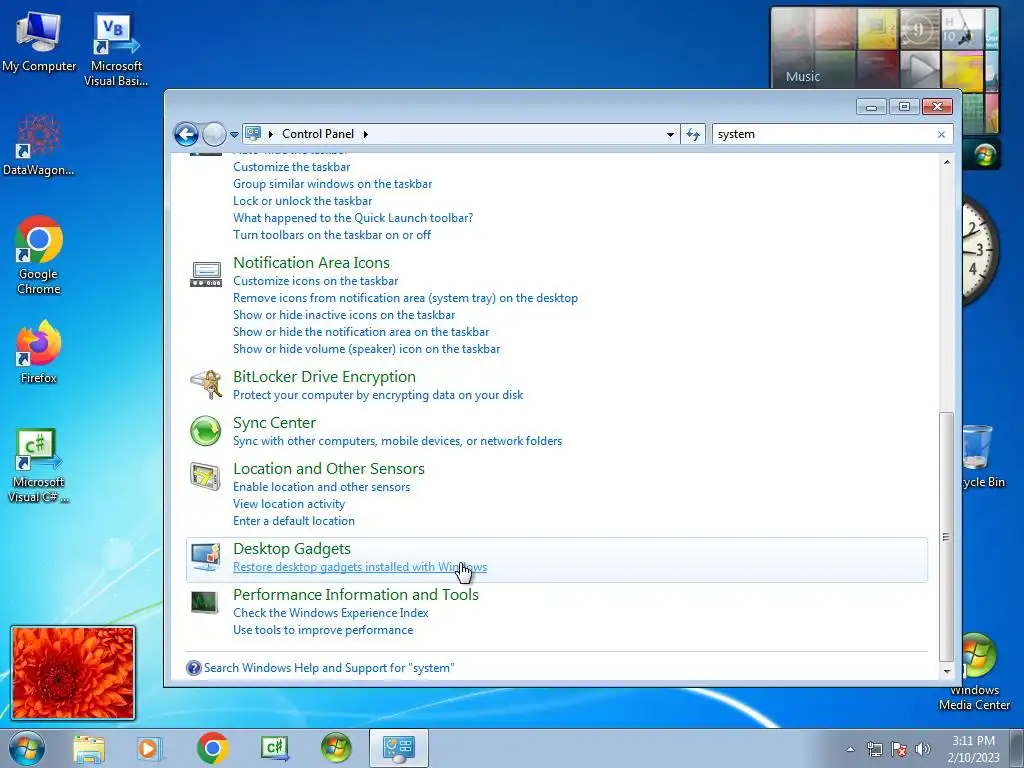Select the Google Chrome desktop shortcut
This screenshot has height=768, width=1024.
click(x=39, y=255)
